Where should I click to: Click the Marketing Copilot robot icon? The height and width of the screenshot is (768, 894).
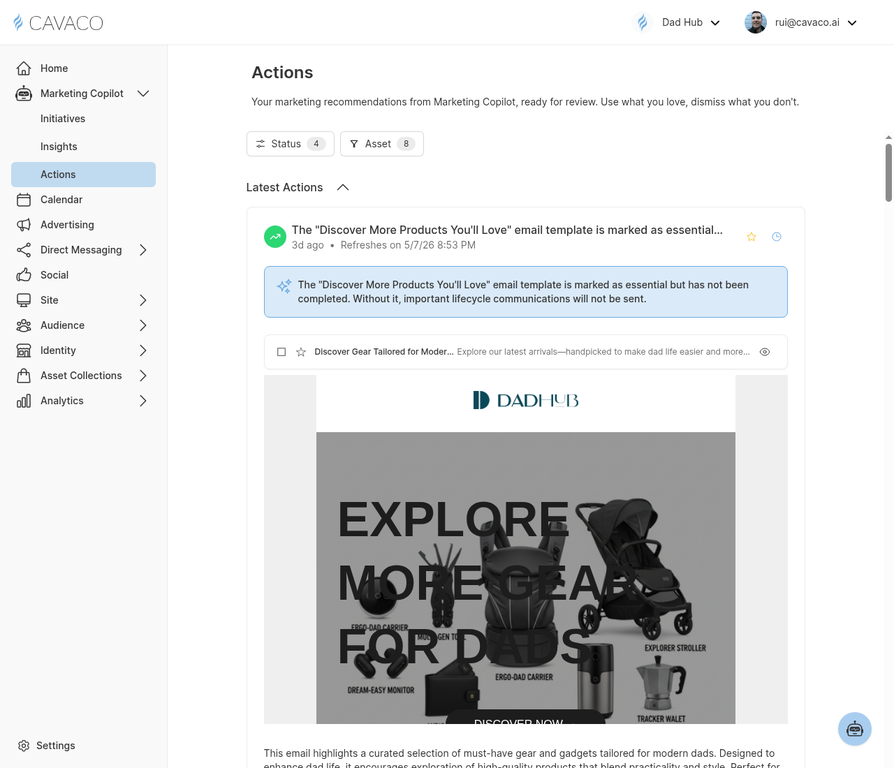[23, 94]
